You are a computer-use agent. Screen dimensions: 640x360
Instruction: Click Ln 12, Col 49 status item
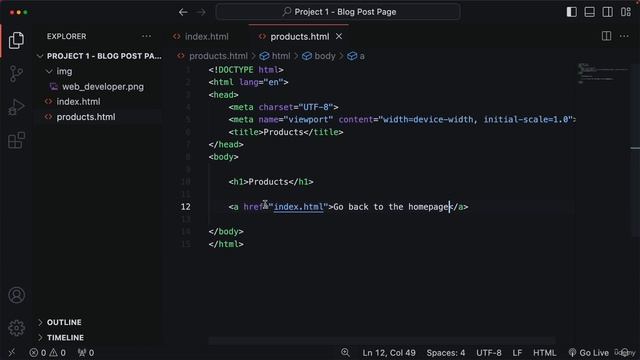pos(389,353)
